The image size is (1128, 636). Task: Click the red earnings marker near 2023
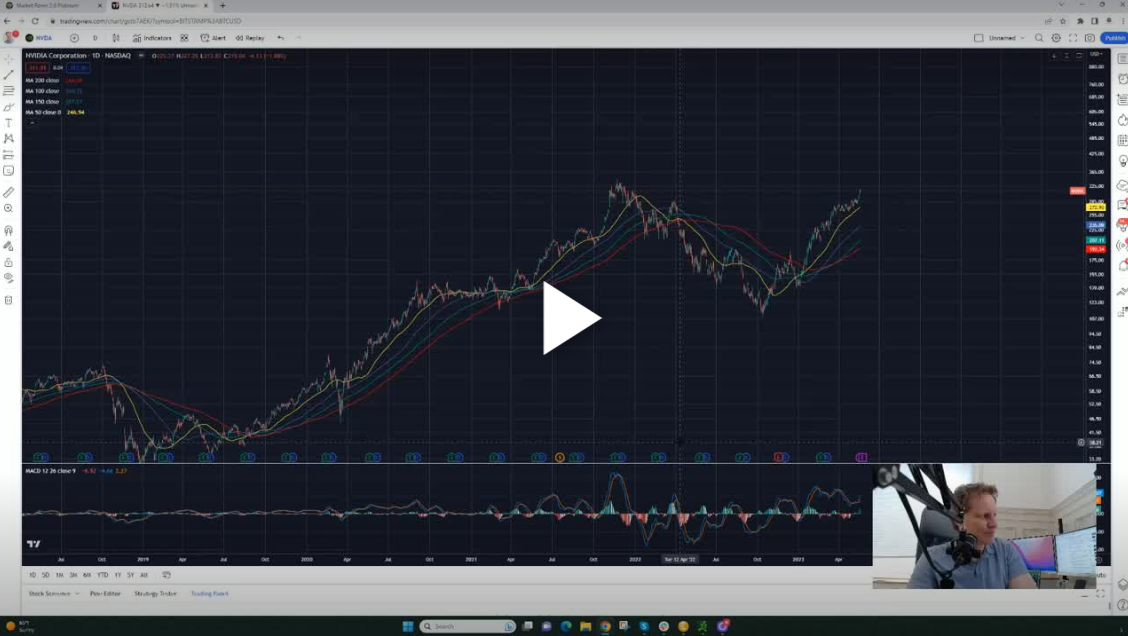click(778, 458)
